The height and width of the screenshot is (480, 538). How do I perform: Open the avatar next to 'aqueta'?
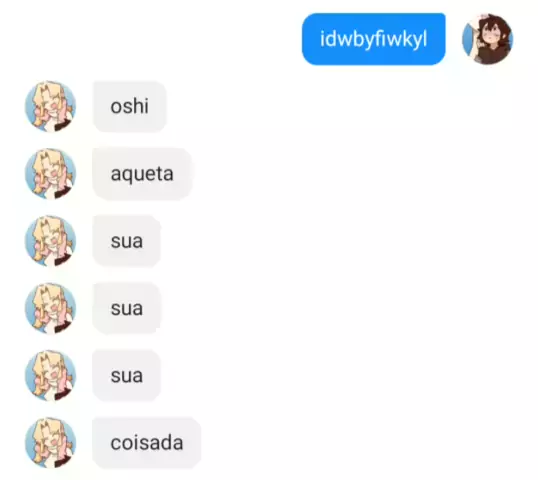[50, 174]
